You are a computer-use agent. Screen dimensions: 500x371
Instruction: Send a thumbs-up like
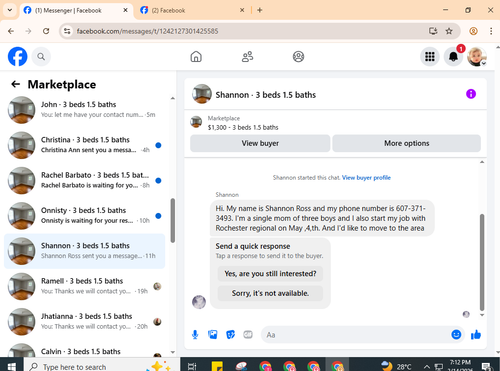[x=476, y=334]
